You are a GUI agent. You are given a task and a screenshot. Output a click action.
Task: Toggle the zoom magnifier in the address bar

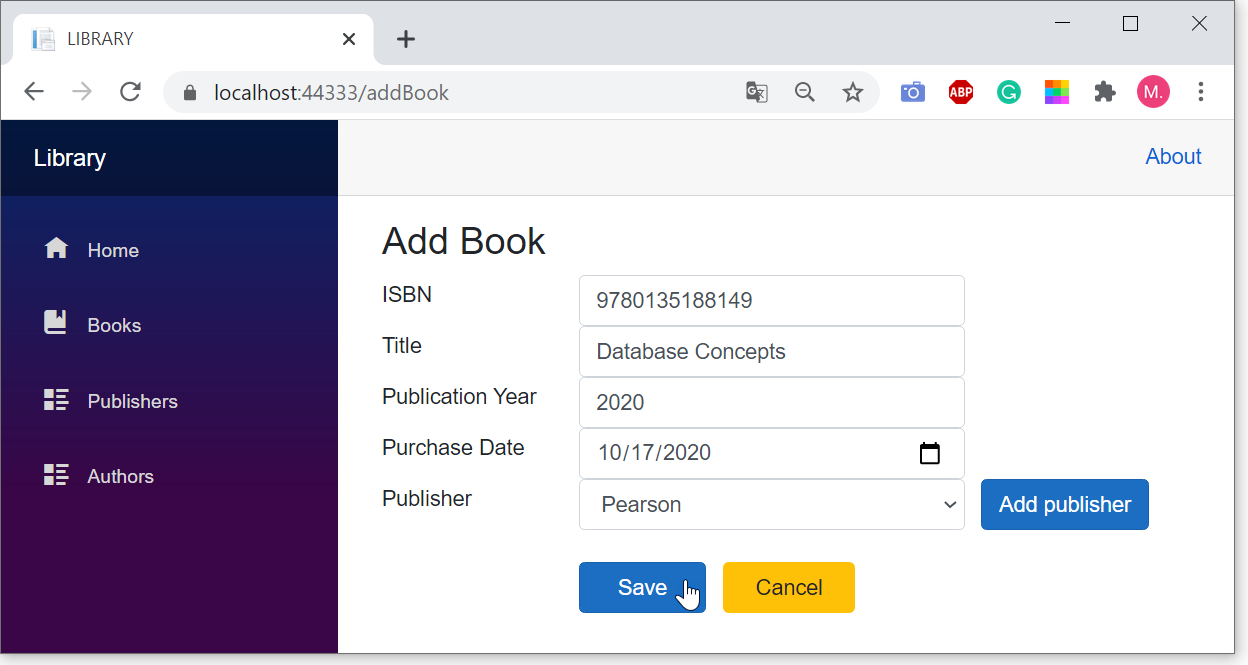805,92
